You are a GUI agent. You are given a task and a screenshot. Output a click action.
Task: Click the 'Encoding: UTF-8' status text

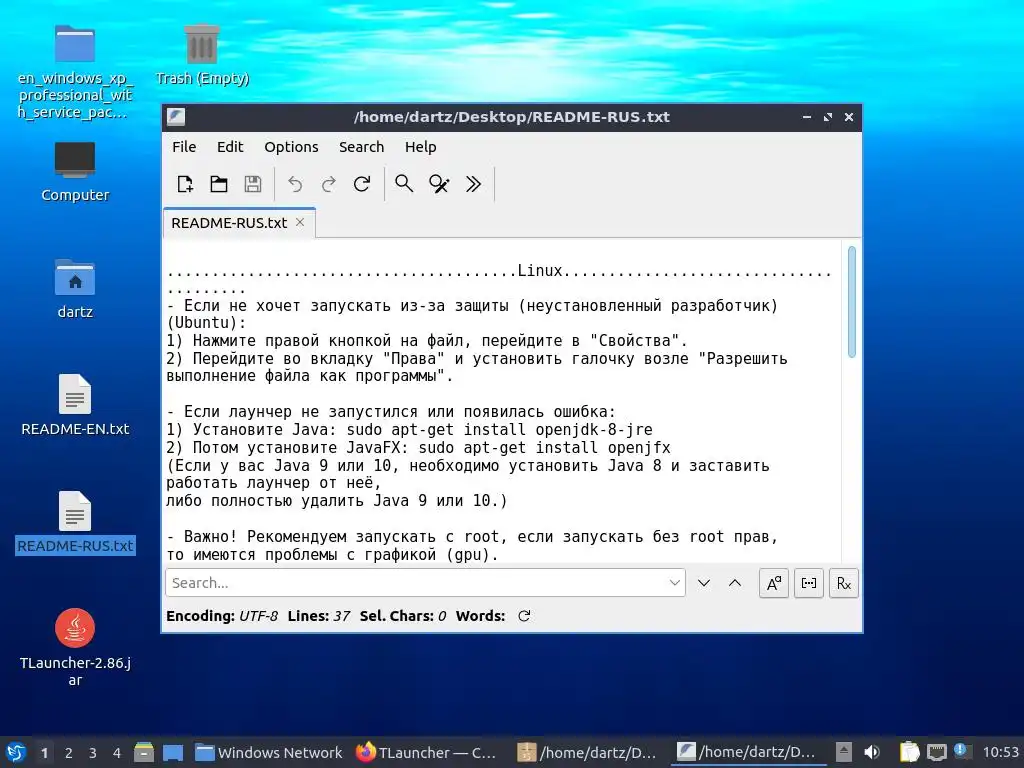[x=222, y=616]
